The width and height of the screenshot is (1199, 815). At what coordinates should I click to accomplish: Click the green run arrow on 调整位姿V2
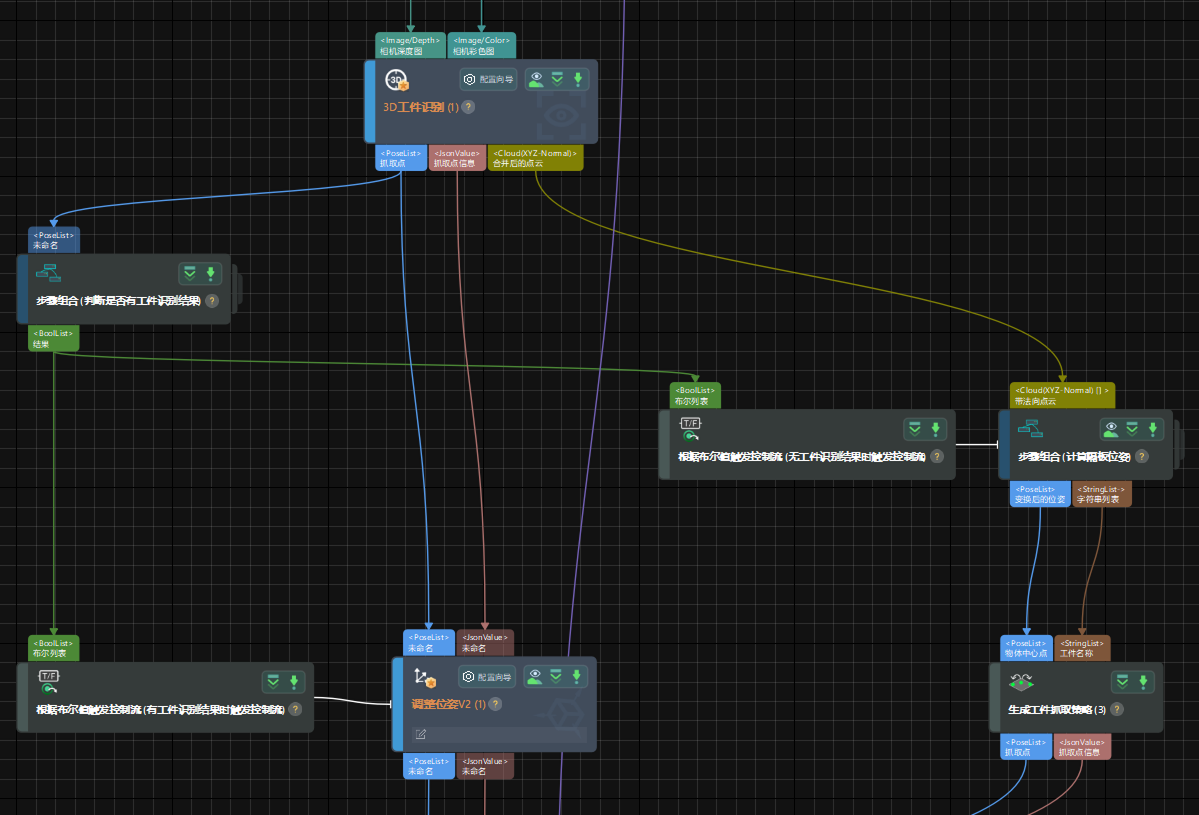[577, 677]
